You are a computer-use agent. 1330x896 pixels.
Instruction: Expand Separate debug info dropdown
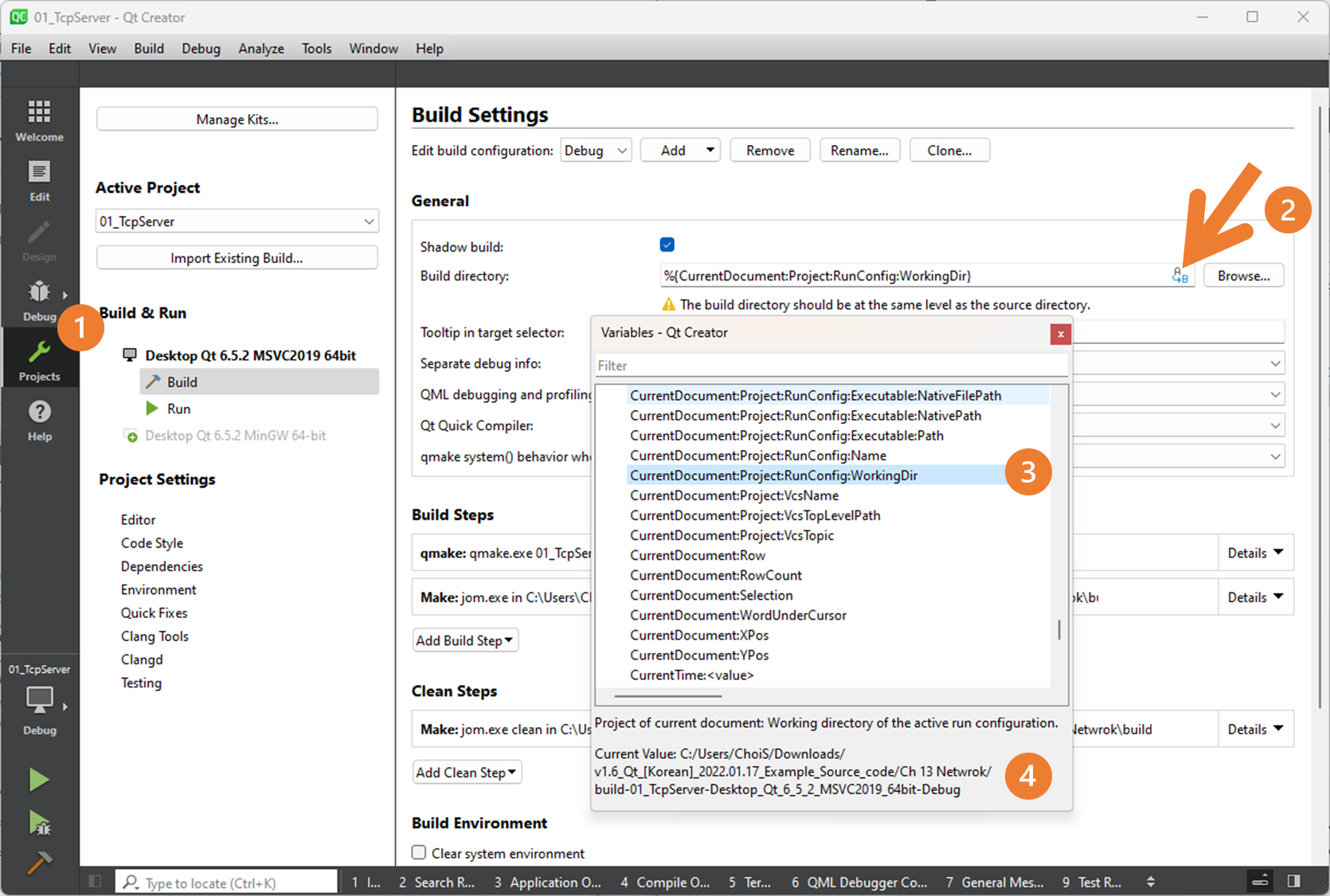[1274, 363]
